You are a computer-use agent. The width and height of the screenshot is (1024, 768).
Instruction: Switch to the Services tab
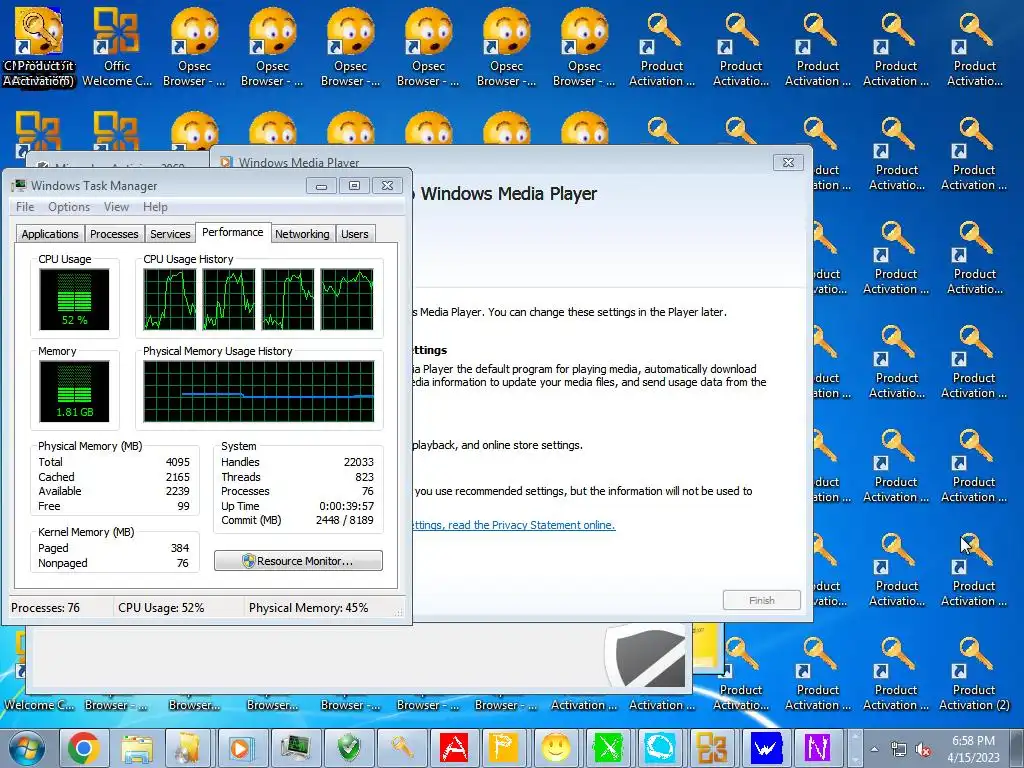(170, 234)
